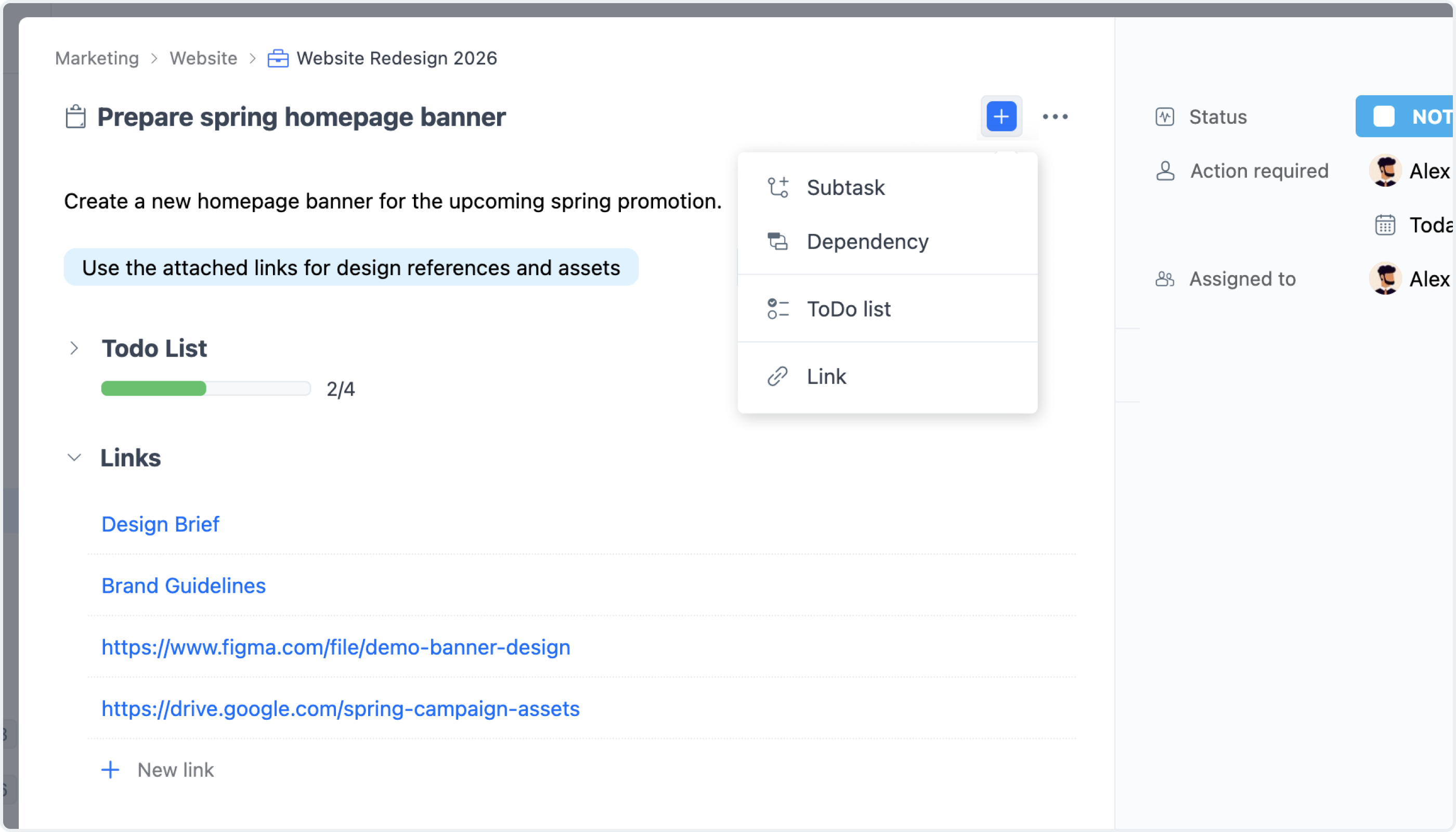Image resolution: width=1456 pixels, height=832 pixels.
Task: Expand the Todo List section
Action: [x=74, y=348]
